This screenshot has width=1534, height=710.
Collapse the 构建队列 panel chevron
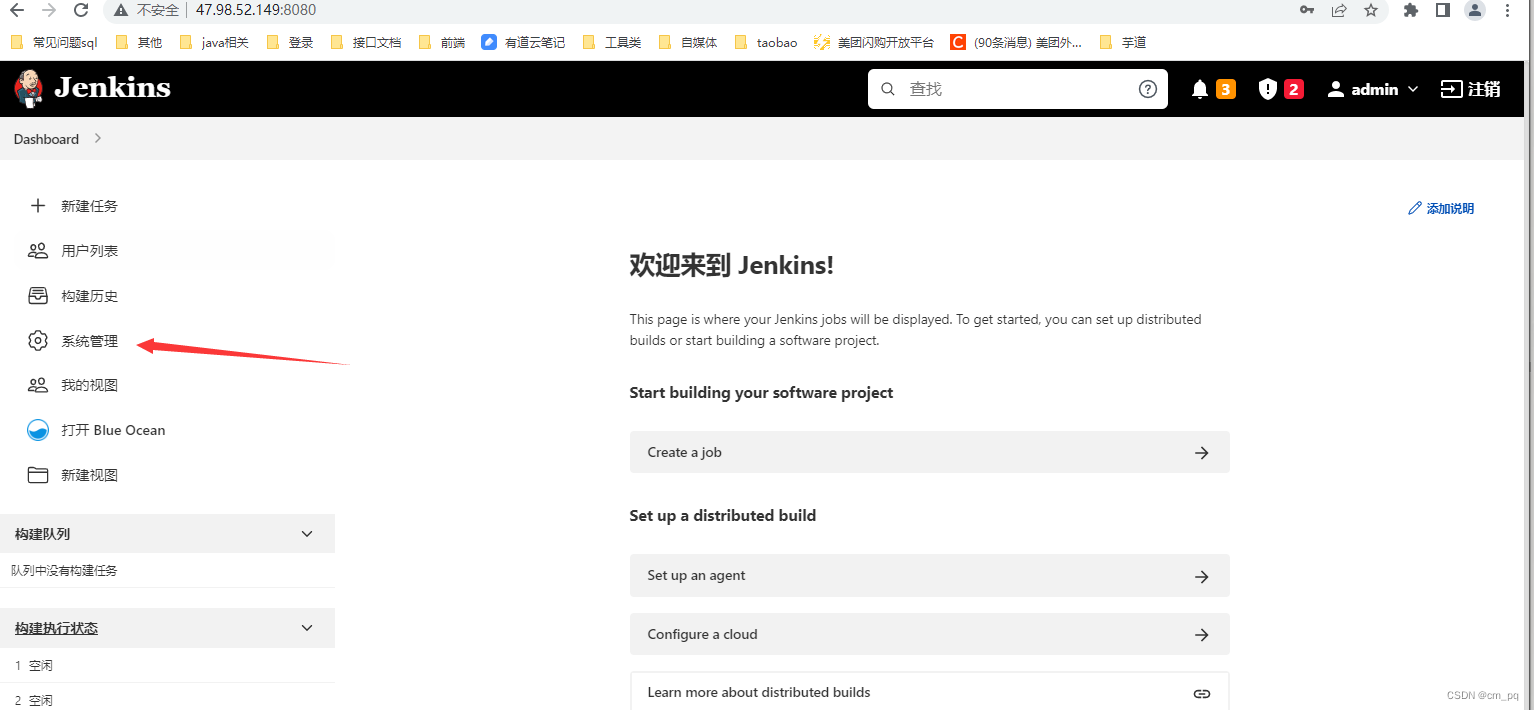coord(307,534)
